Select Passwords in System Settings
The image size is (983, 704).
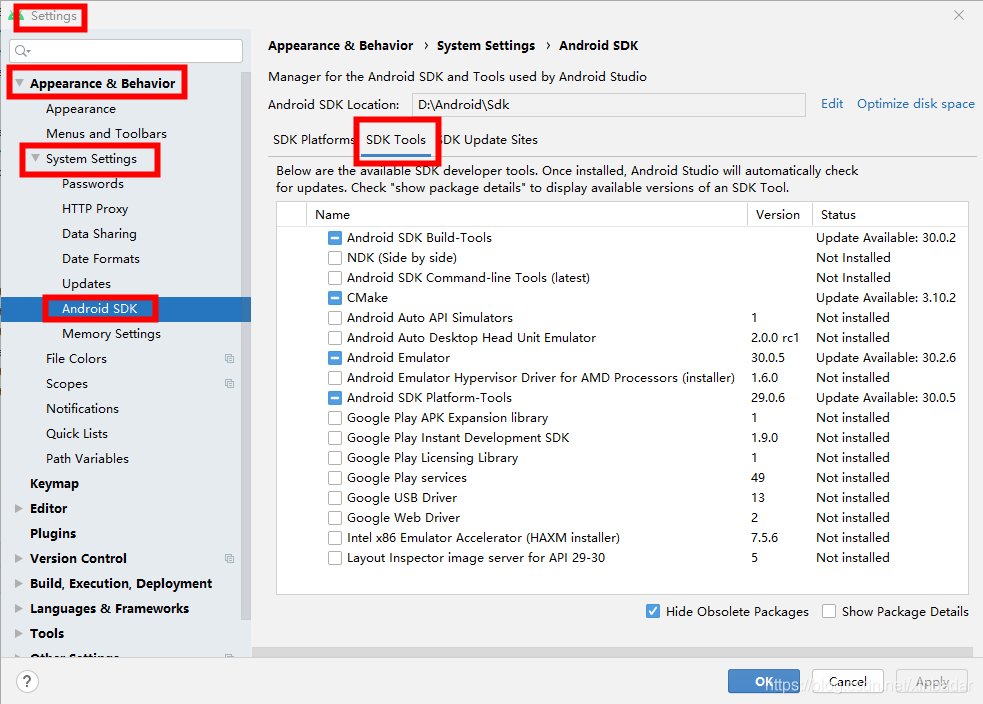tap(93, 184)
